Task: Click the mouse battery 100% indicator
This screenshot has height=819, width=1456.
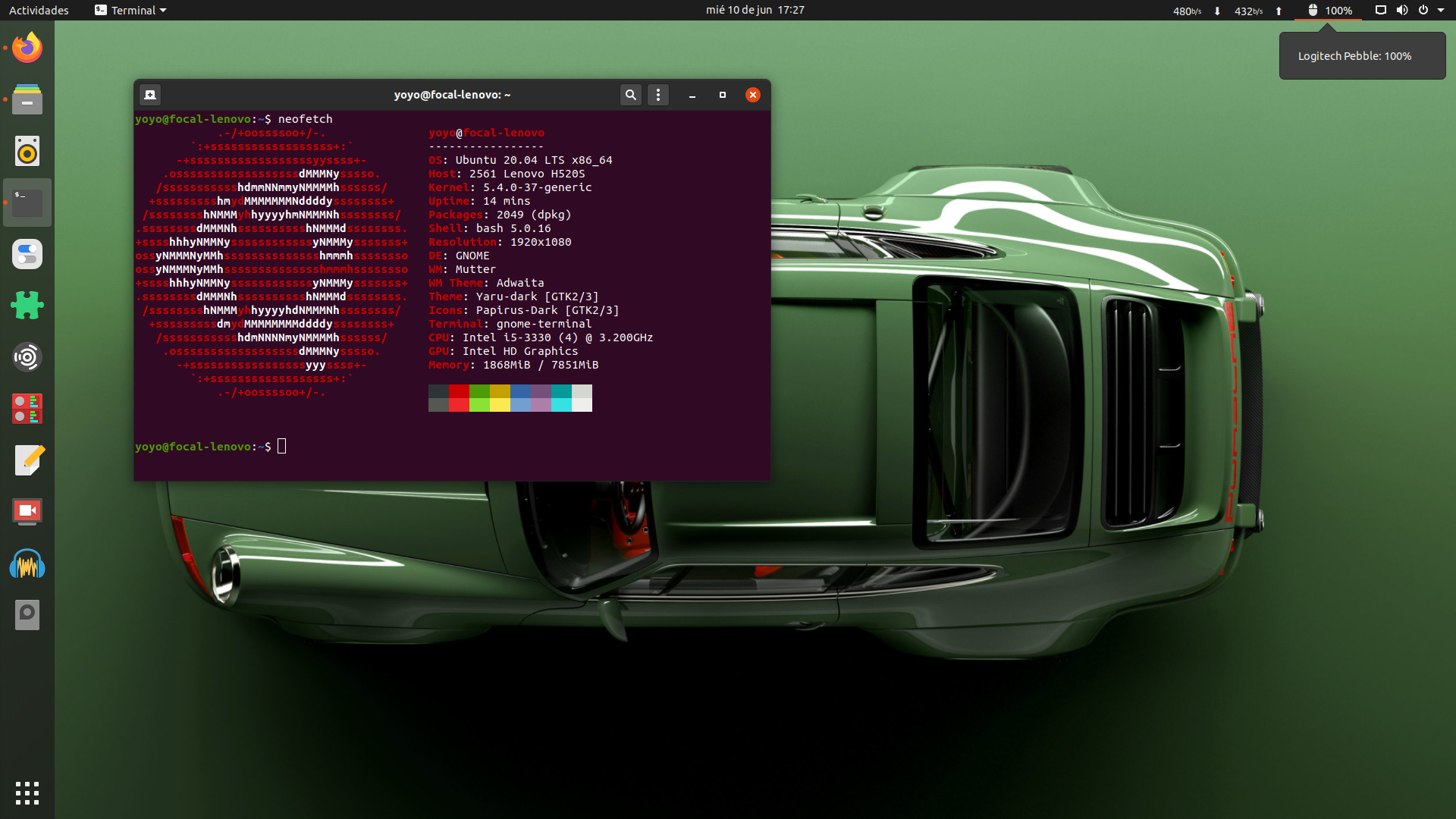Action: coord(1329,10)
